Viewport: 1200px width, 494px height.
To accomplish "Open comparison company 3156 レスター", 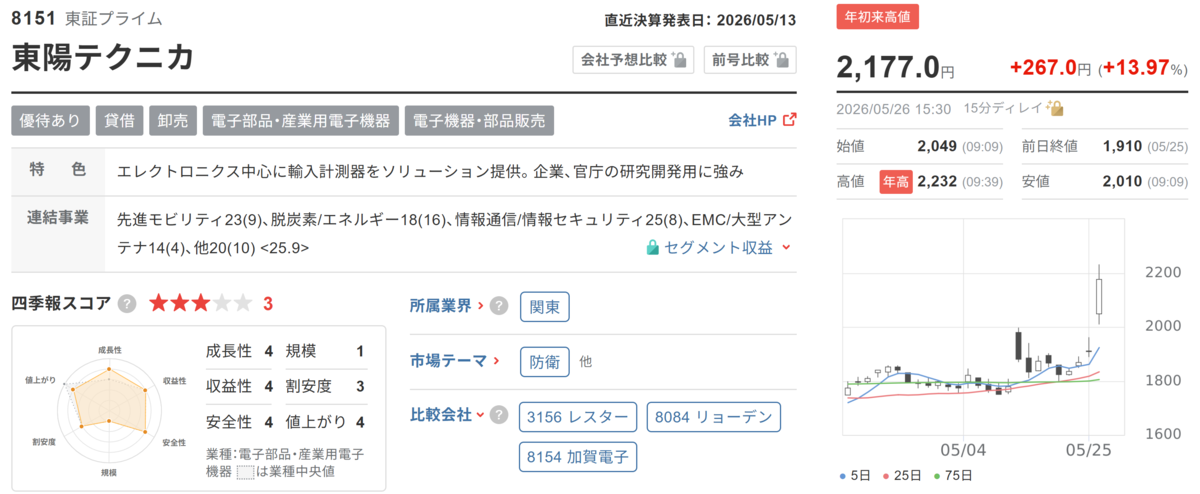I will tap(579, 416).
